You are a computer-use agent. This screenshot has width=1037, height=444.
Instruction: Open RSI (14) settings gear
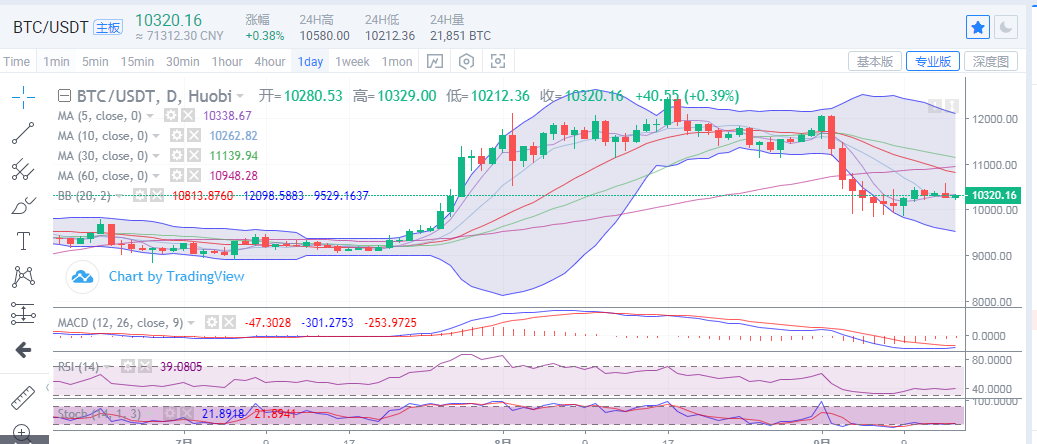128,367
